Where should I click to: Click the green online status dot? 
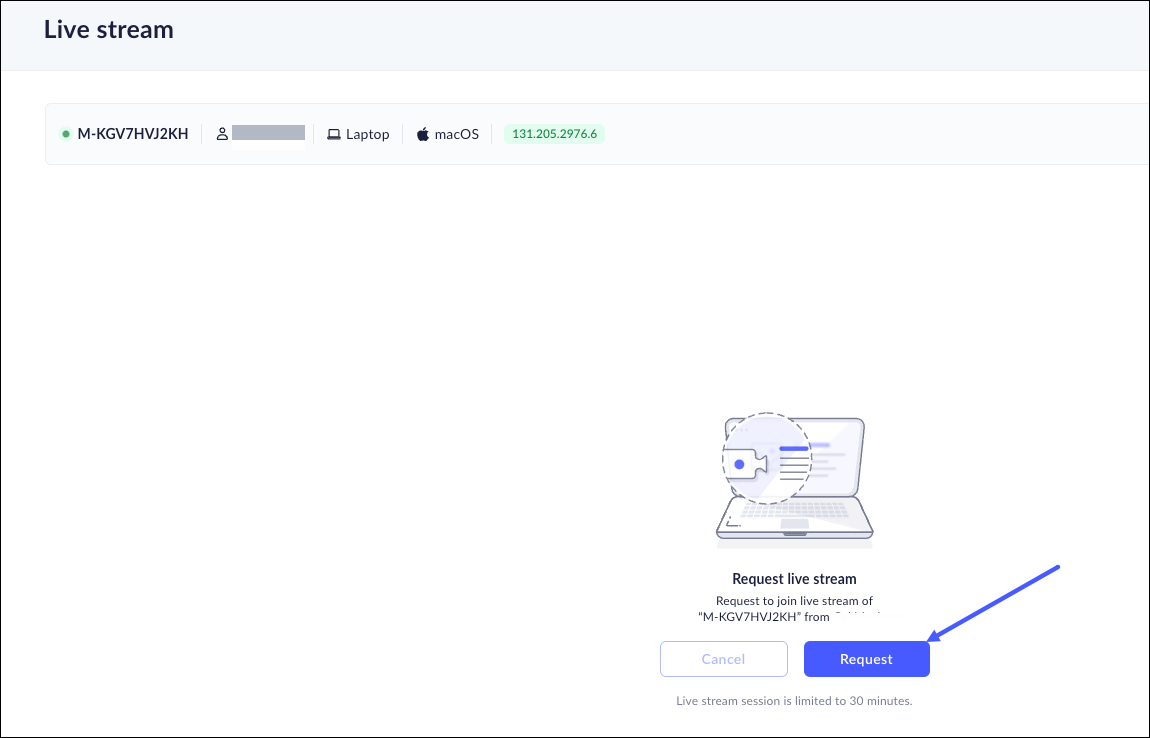(65, 134)
